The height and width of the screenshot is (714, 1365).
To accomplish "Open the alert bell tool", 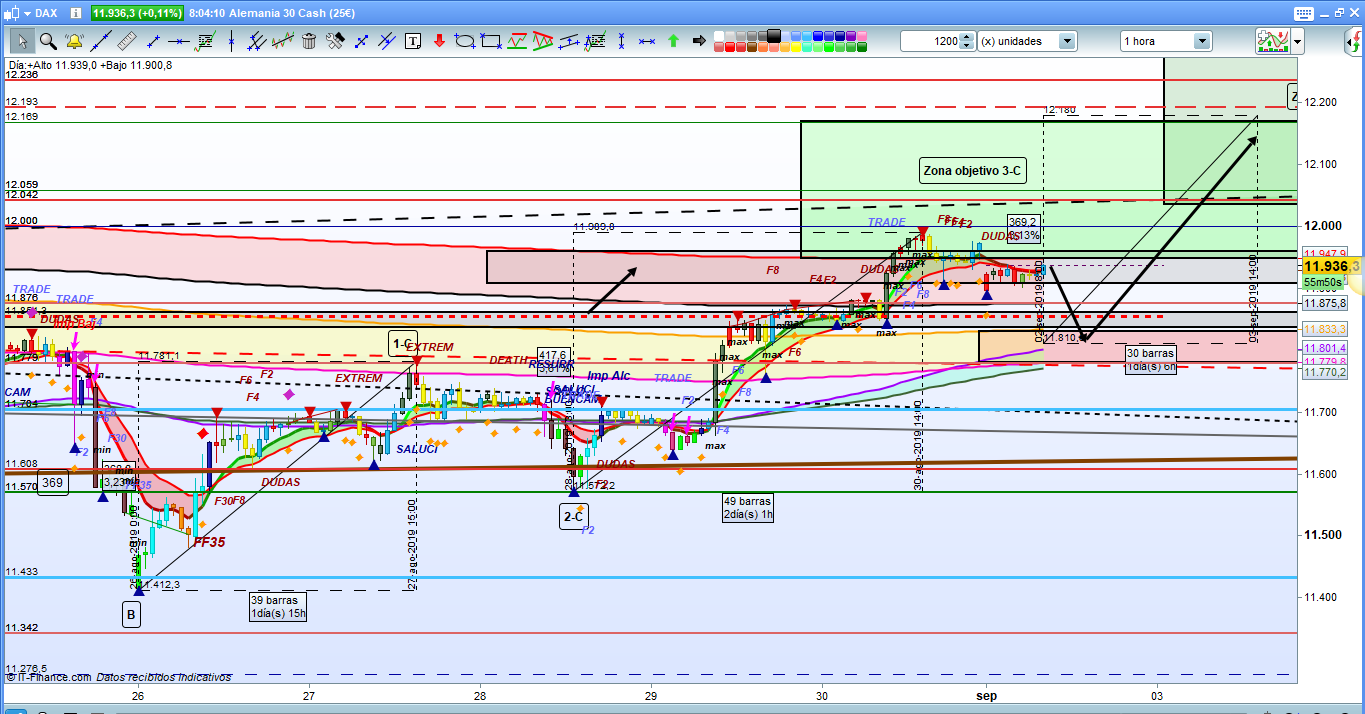I will [74, 41].
